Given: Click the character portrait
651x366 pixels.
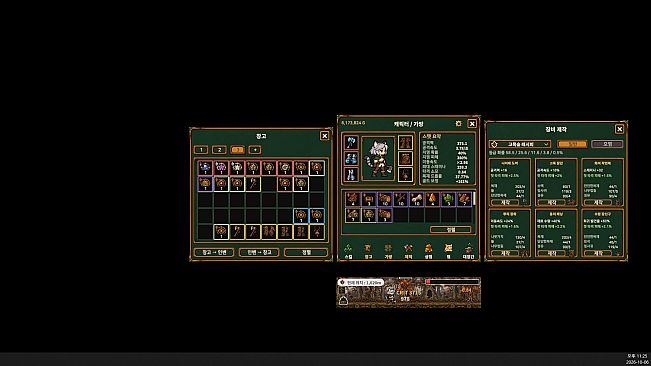Looking at the screenshot, I should tap(378, 159).
